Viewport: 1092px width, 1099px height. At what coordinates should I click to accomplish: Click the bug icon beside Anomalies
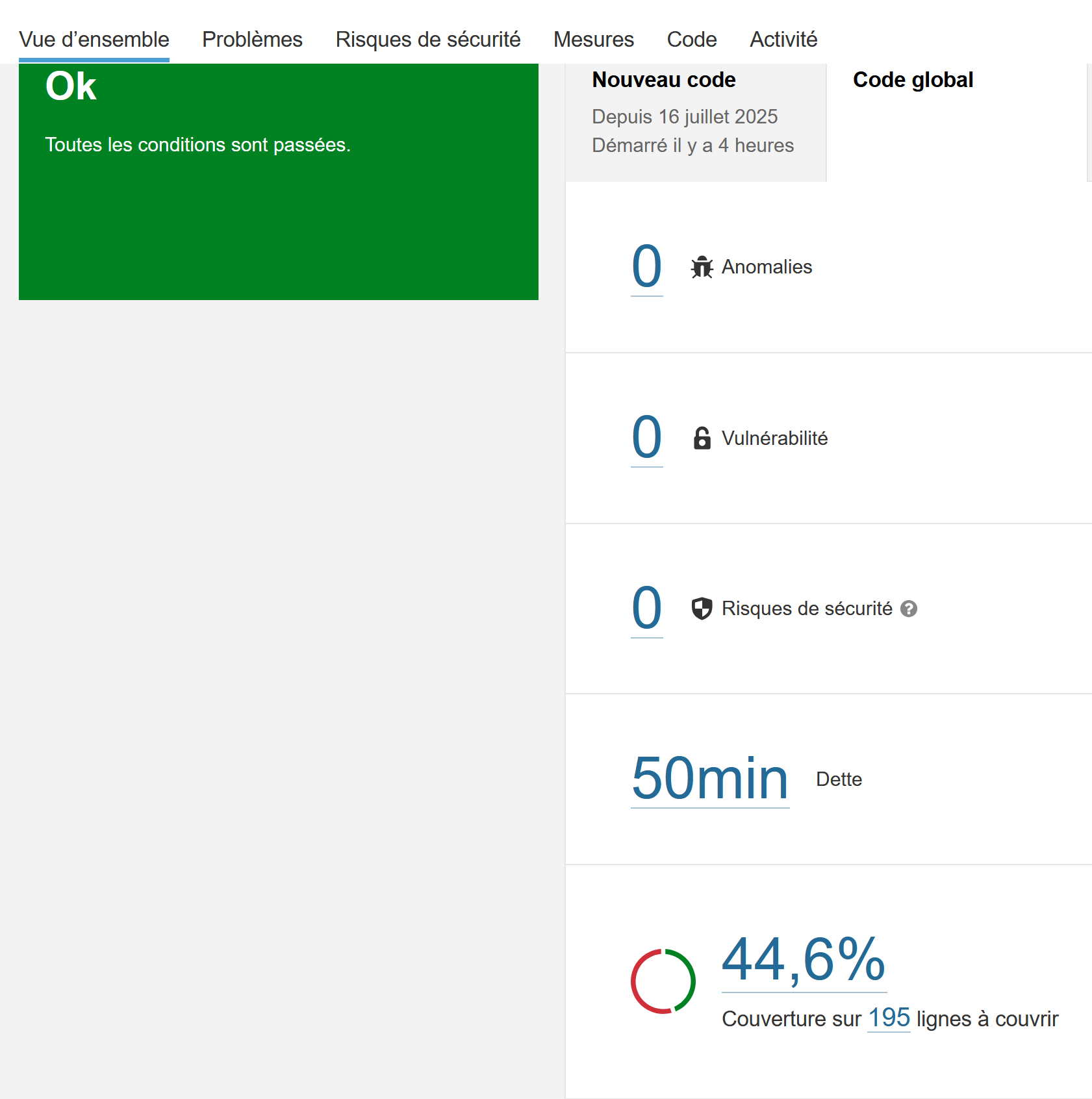pos(702,267)
